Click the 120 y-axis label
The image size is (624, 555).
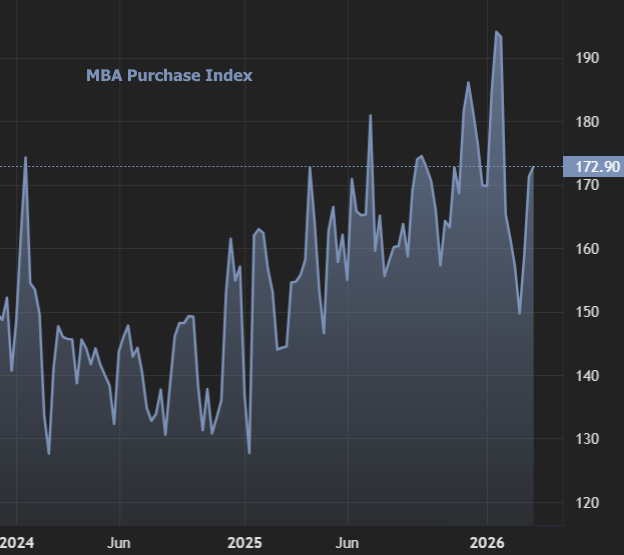click(x=588, y=503)
